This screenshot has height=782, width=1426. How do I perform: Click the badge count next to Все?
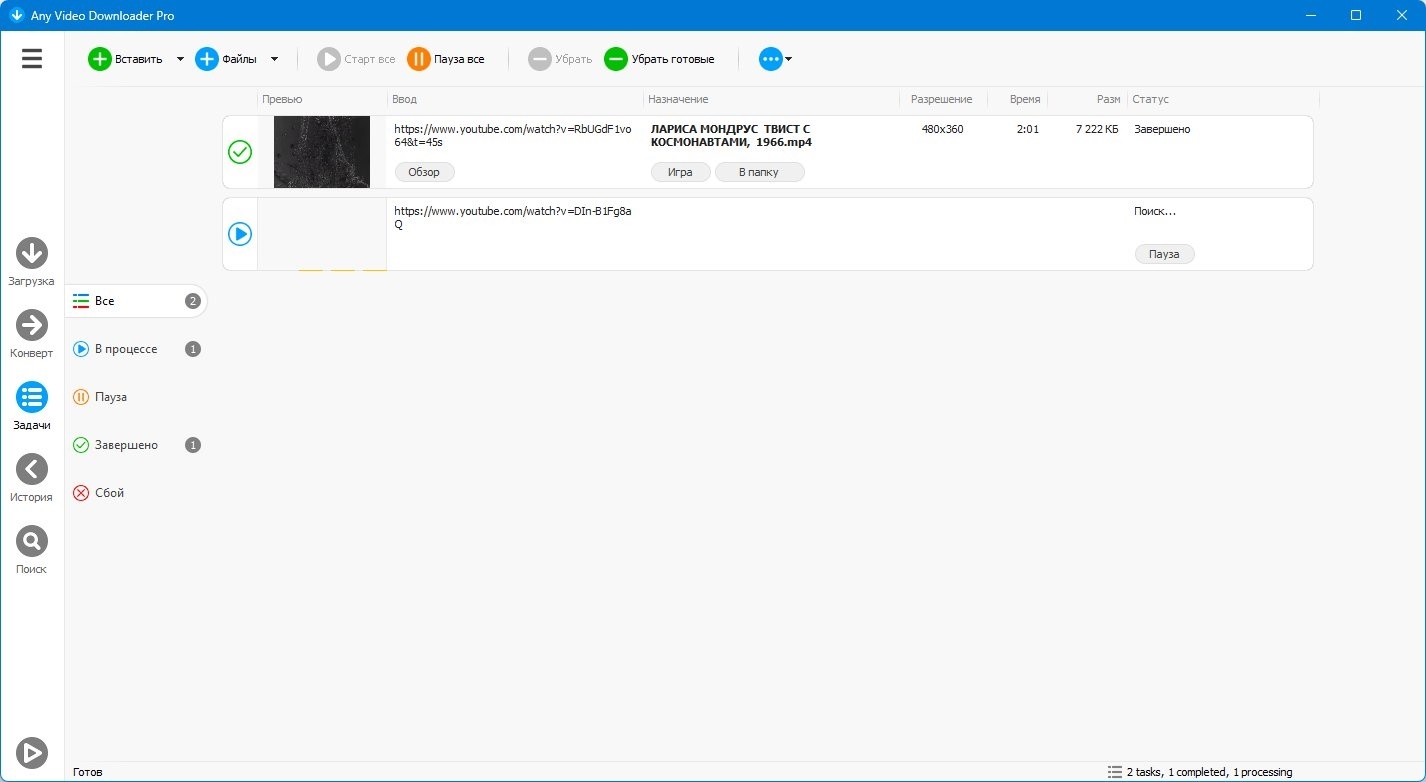(193, 301)
